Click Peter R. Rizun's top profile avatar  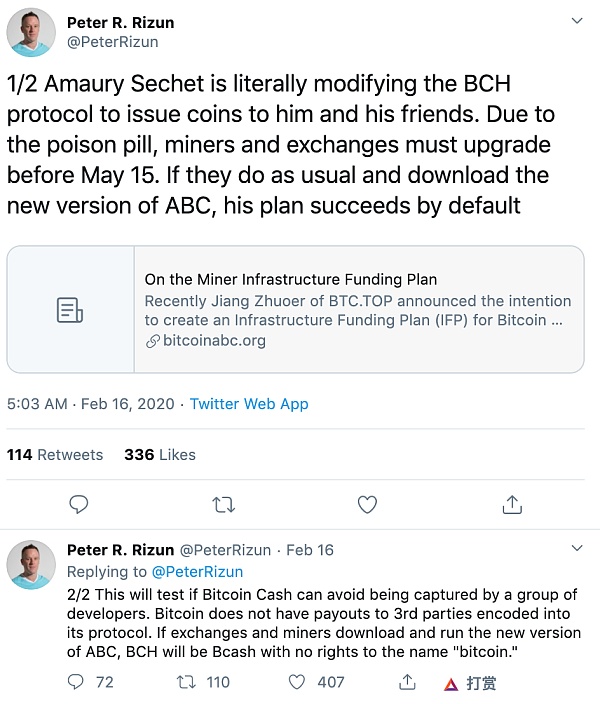pyautogui.click(x=31, y=32)
